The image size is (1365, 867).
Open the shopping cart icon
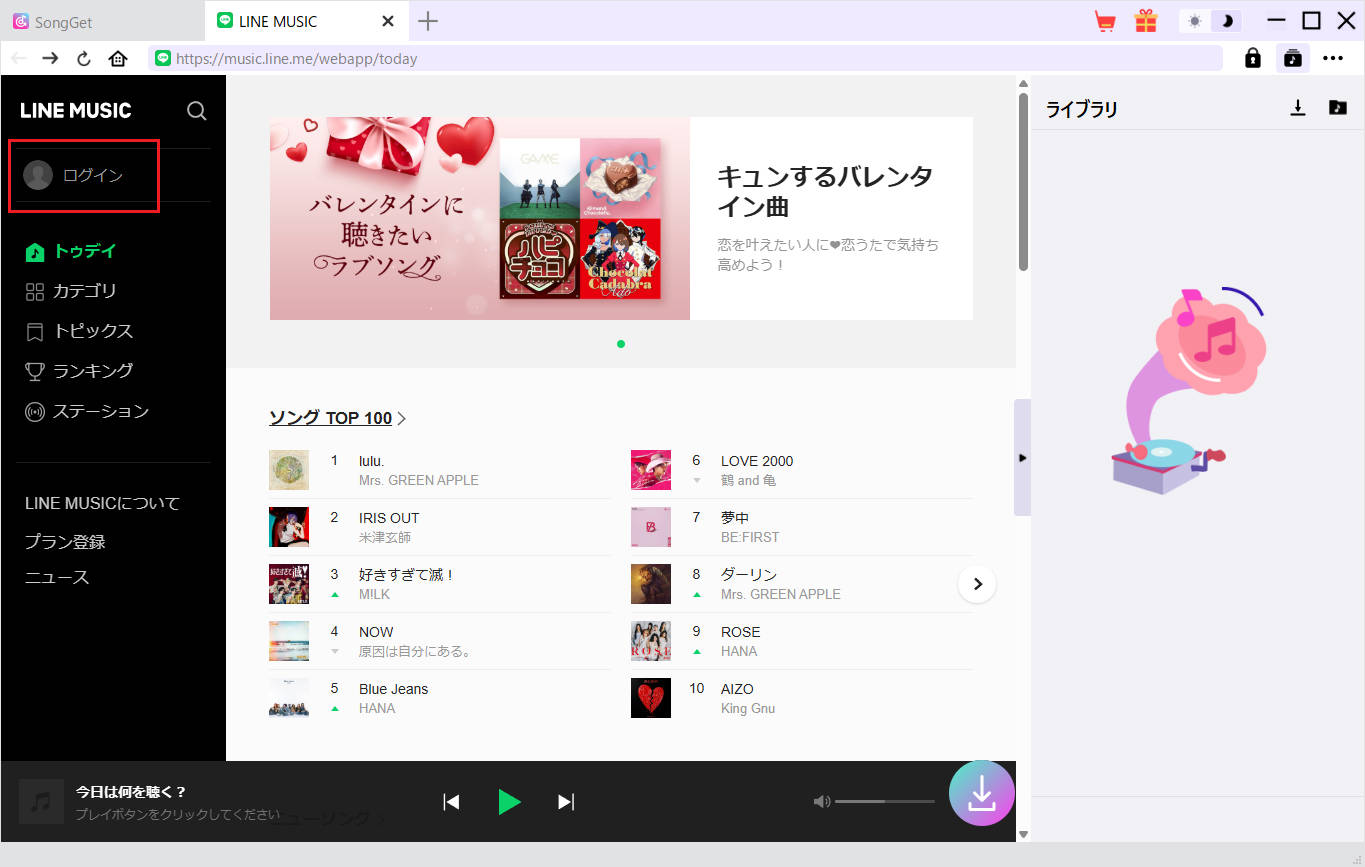[1105, 20]
